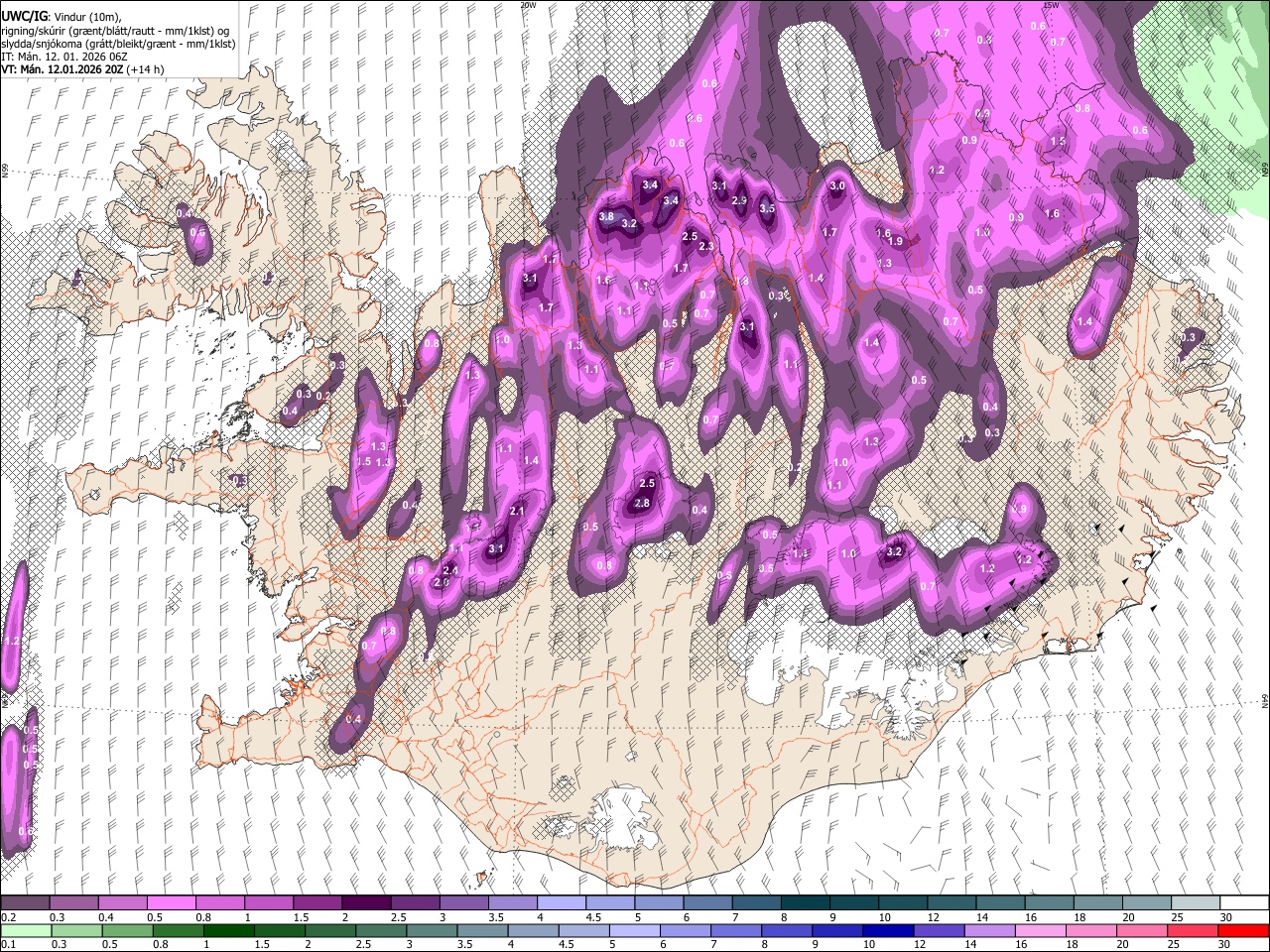Click the 'rigning/skúrir (grænt/blátt/rautt' legend description line

[x=115, y=31]
